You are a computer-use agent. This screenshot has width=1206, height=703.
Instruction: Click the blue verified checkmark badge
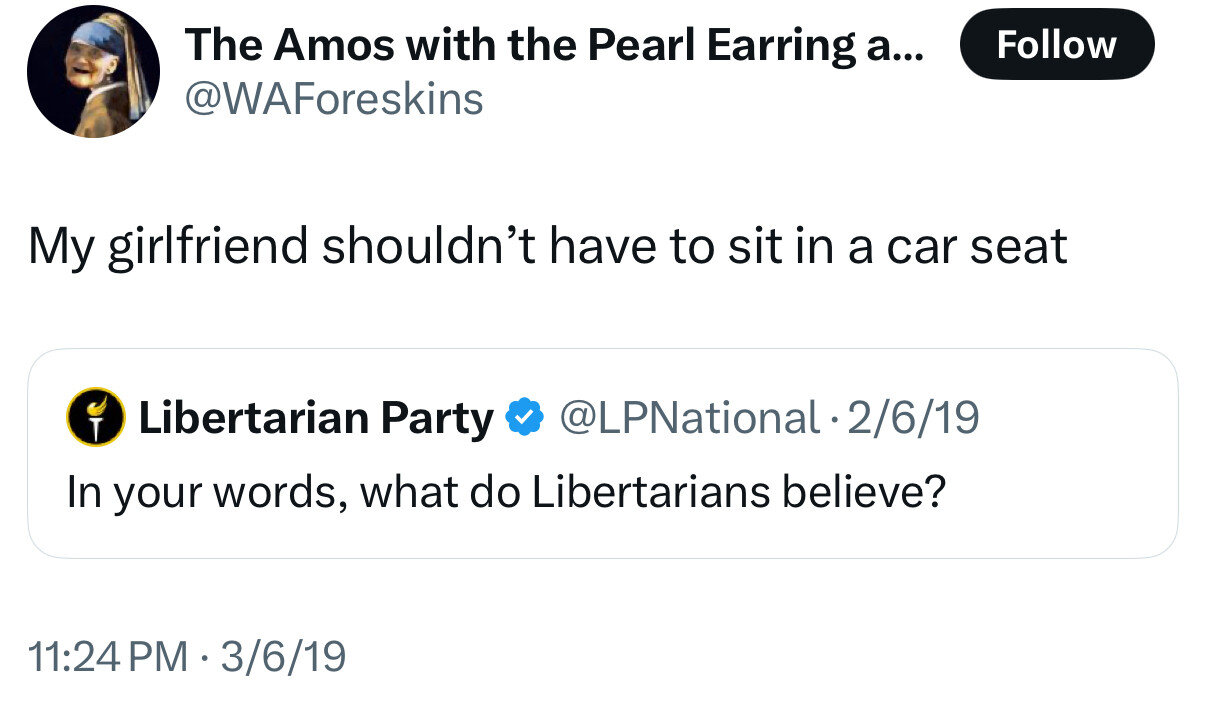pos(524,418)
